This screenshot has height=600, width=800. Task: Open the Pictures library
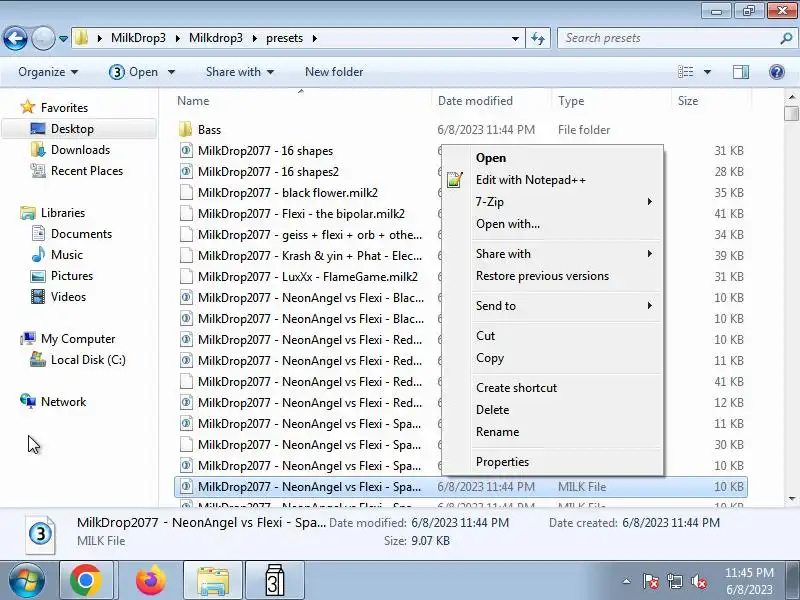pos(62,276)
